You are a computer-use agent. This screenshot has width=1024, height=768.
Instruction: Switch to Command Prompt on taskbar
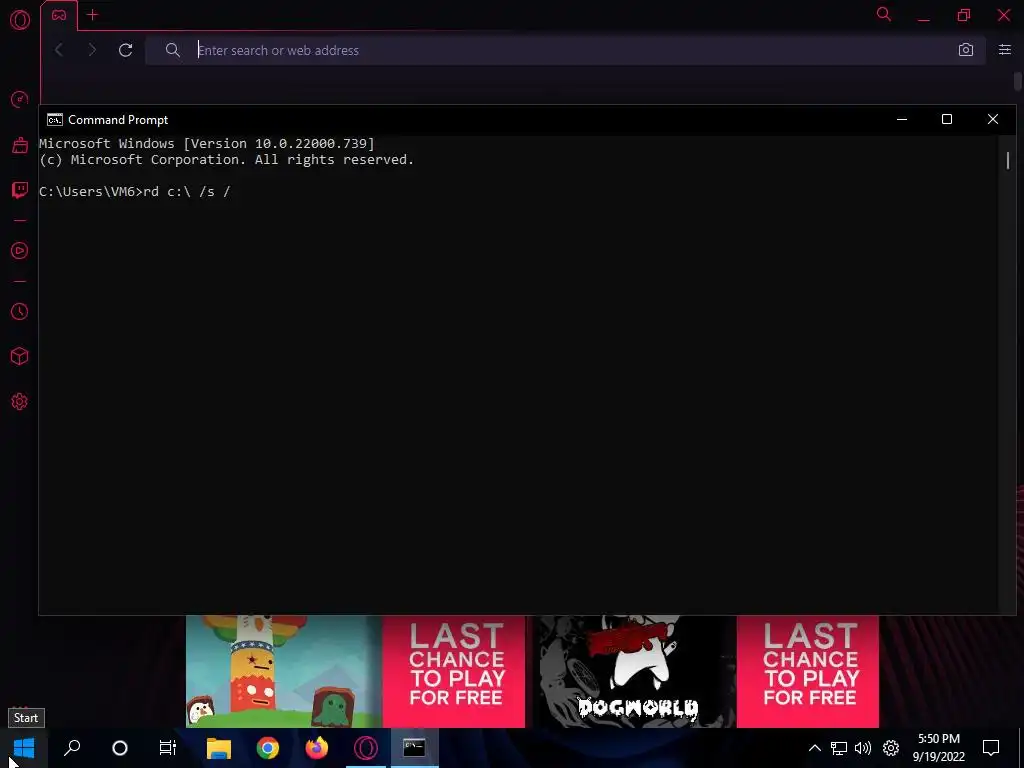coord(415,748)
